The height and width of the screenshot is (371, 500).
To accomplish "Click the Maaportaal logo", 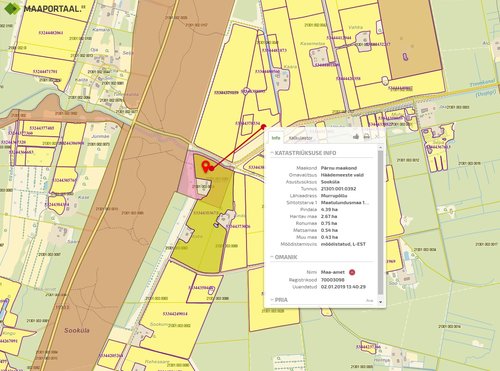I will (43, 8).
